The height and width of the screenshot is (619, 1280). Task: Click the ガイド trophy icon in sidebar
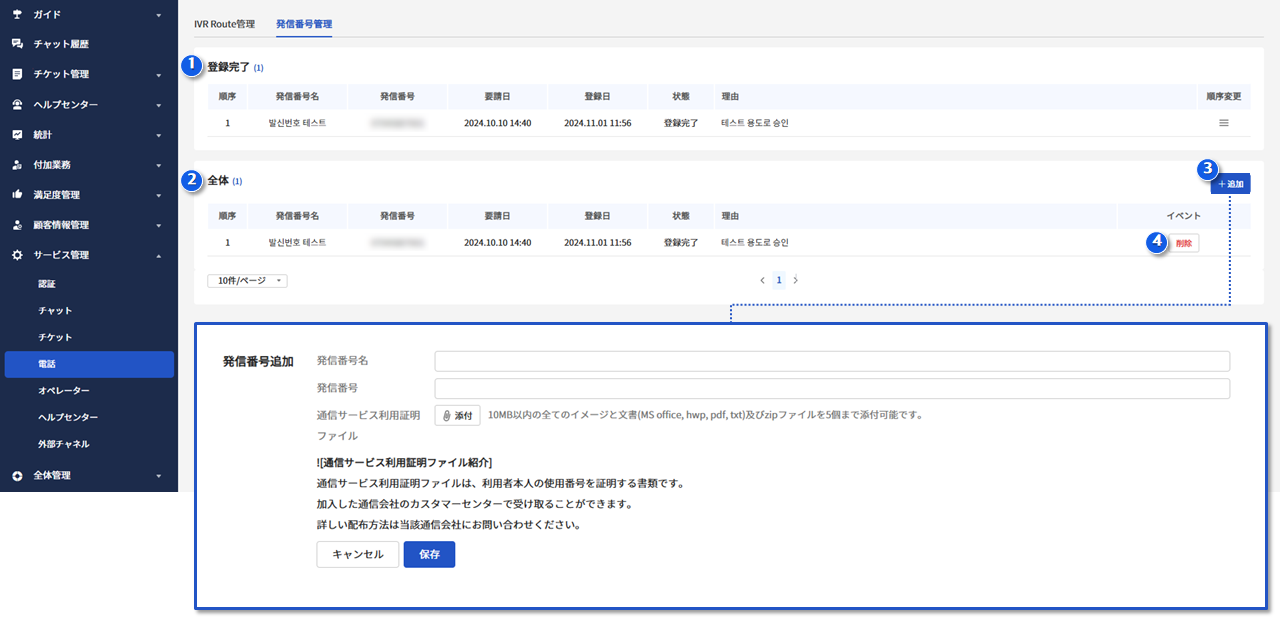coord(17,15)
